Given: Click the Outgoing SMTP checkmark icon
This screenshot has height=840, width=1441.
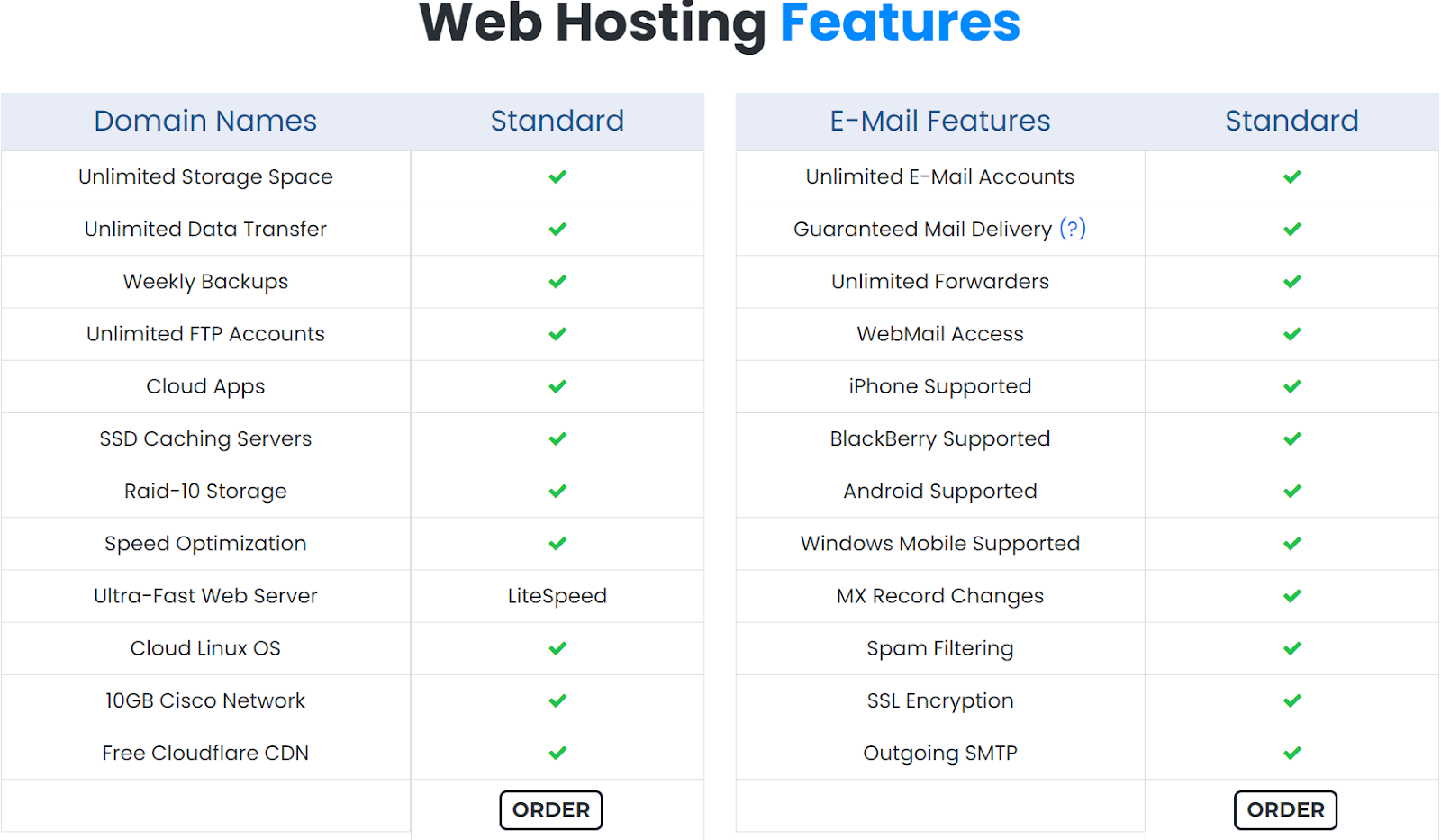Looking at the screenshot, I should point(1292,753).
